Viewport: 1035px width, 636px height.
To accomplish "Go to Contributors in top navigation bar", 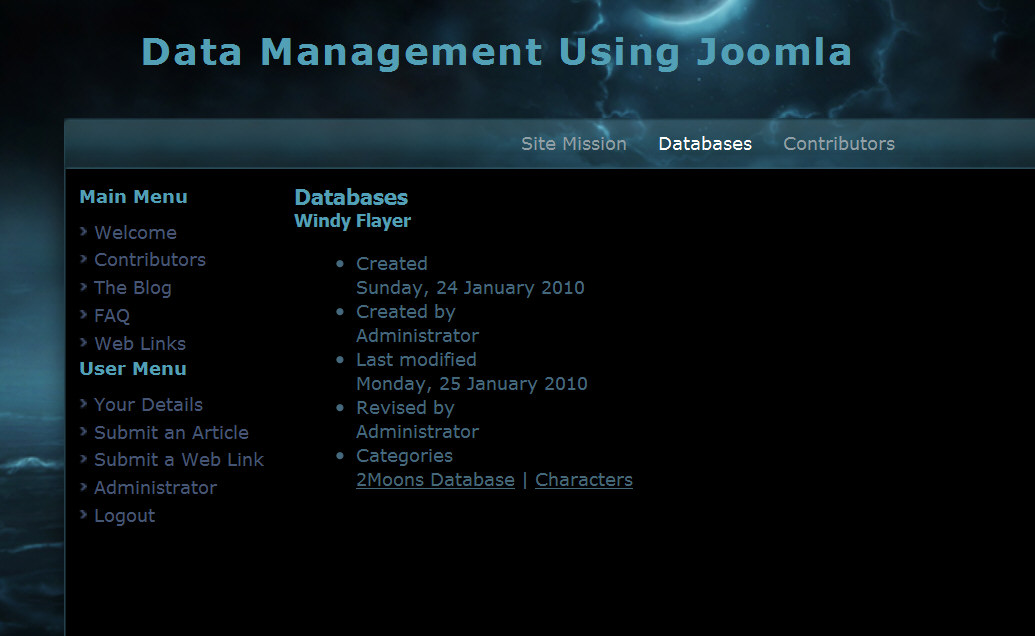I will pyautogui.click(x=838, y=144).
